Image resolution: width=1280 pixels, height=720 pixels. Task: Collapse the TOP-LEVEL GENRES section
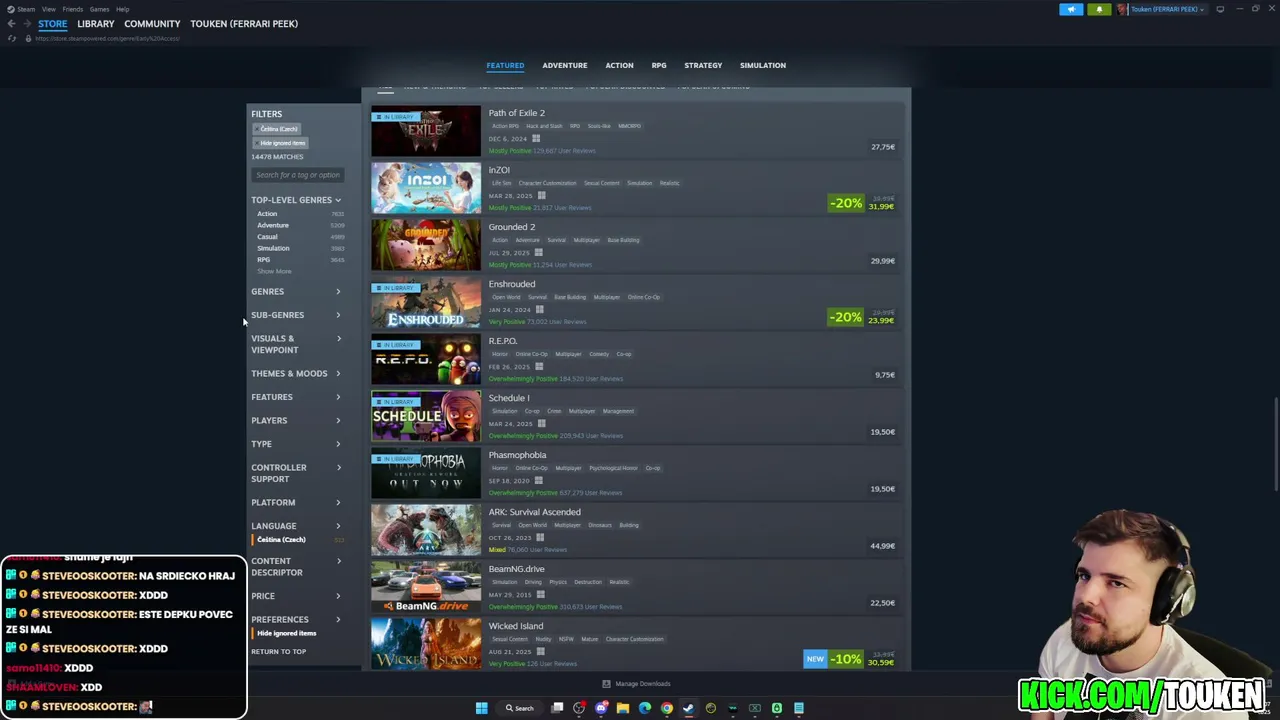pyautogui.click(x=296, y=200)
